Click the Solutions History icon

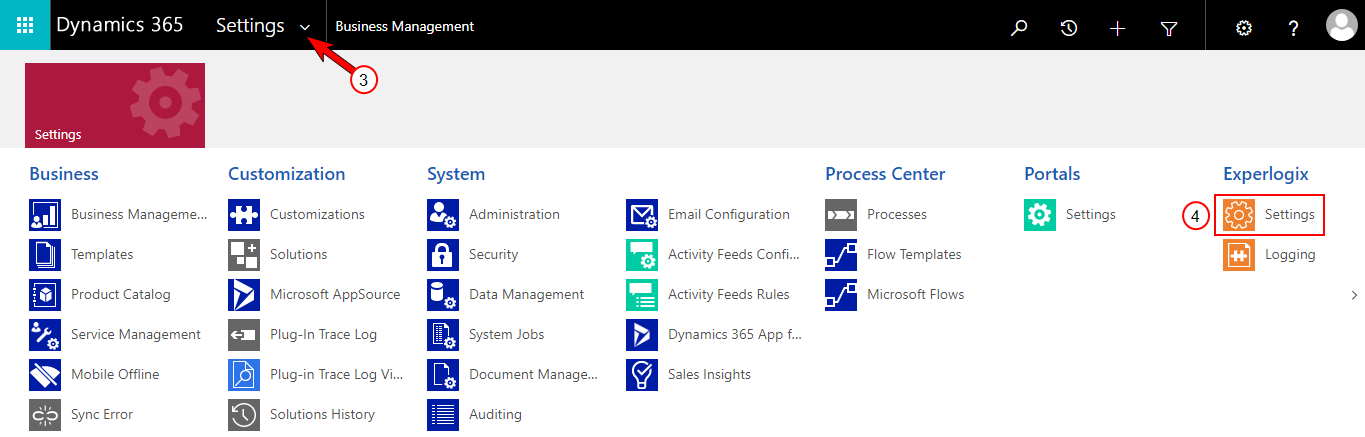[x=244, y=415]
